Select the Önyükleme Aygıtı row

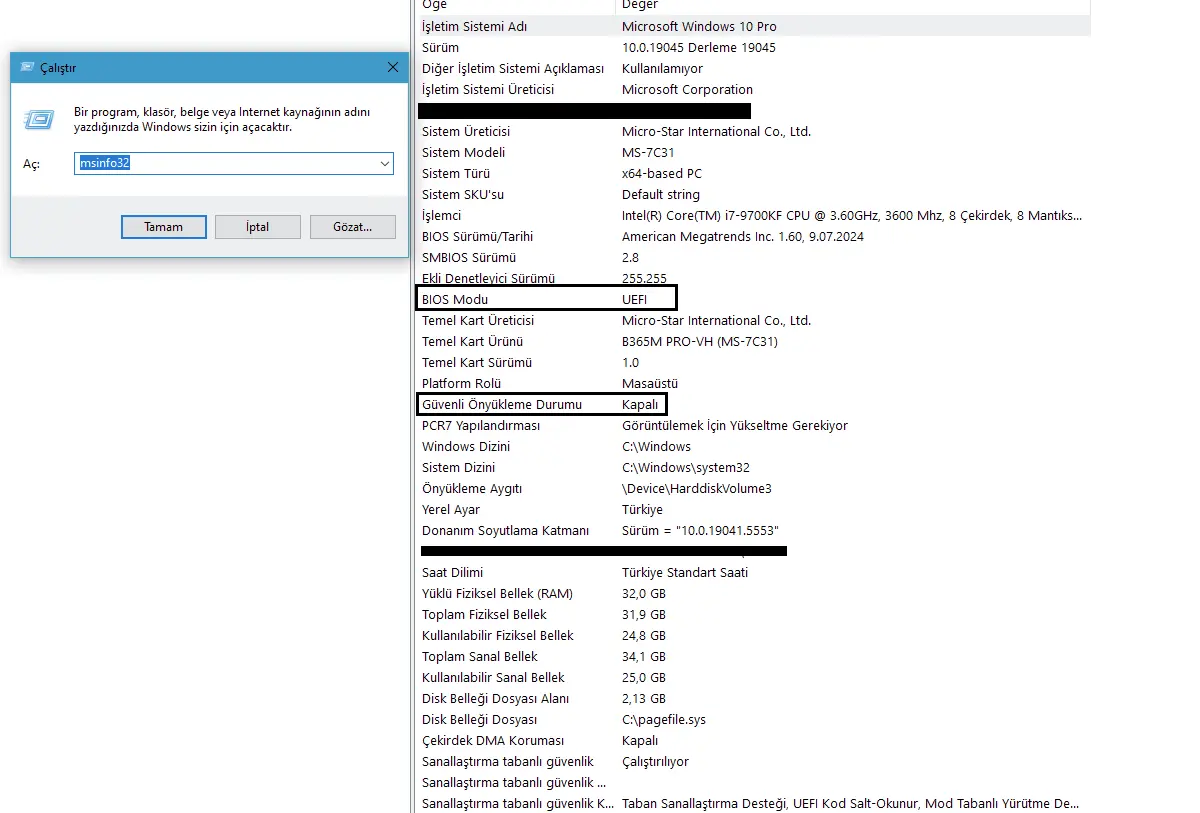pyautogui.click(x=753, y=488)
